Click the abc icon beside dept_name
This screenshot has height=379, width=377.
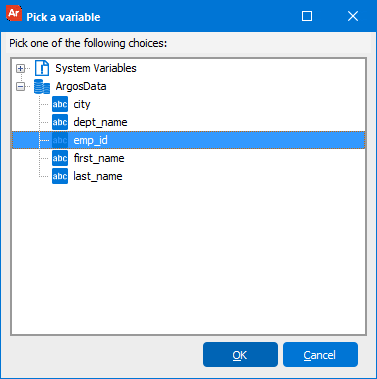(60, 122)
